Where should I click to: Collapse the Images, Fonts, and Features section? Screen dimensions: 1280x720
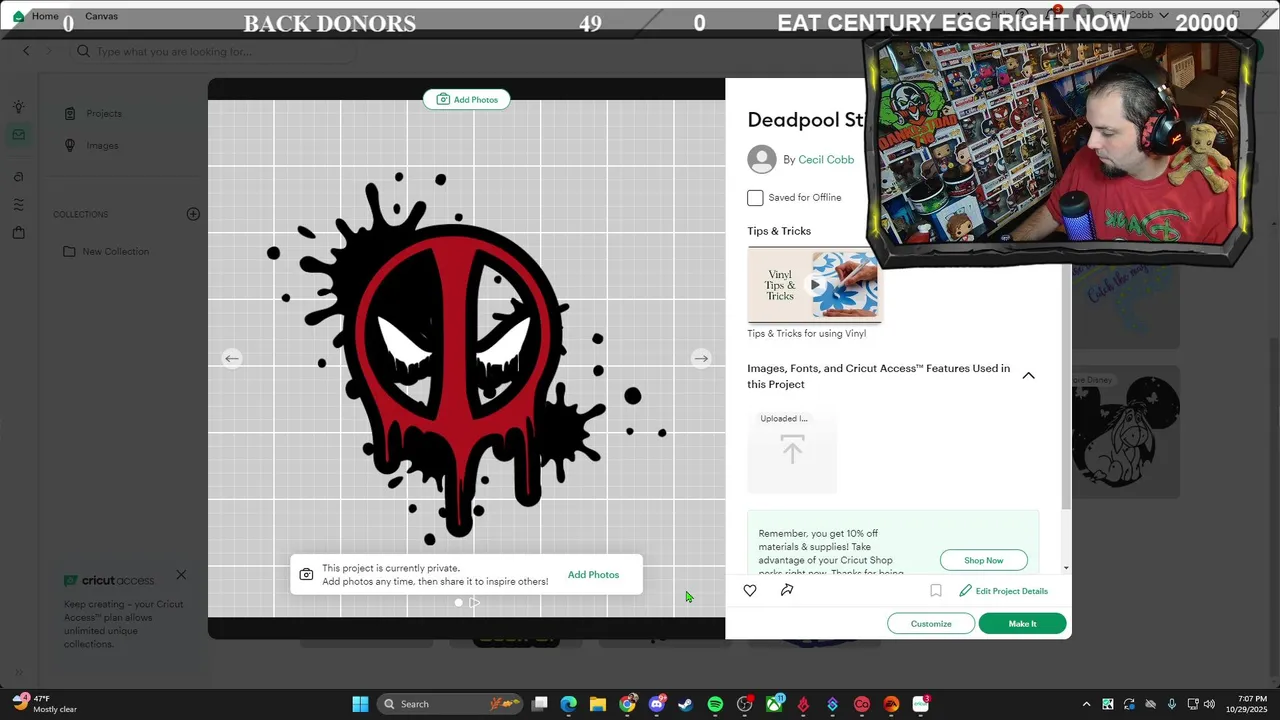1028,376
